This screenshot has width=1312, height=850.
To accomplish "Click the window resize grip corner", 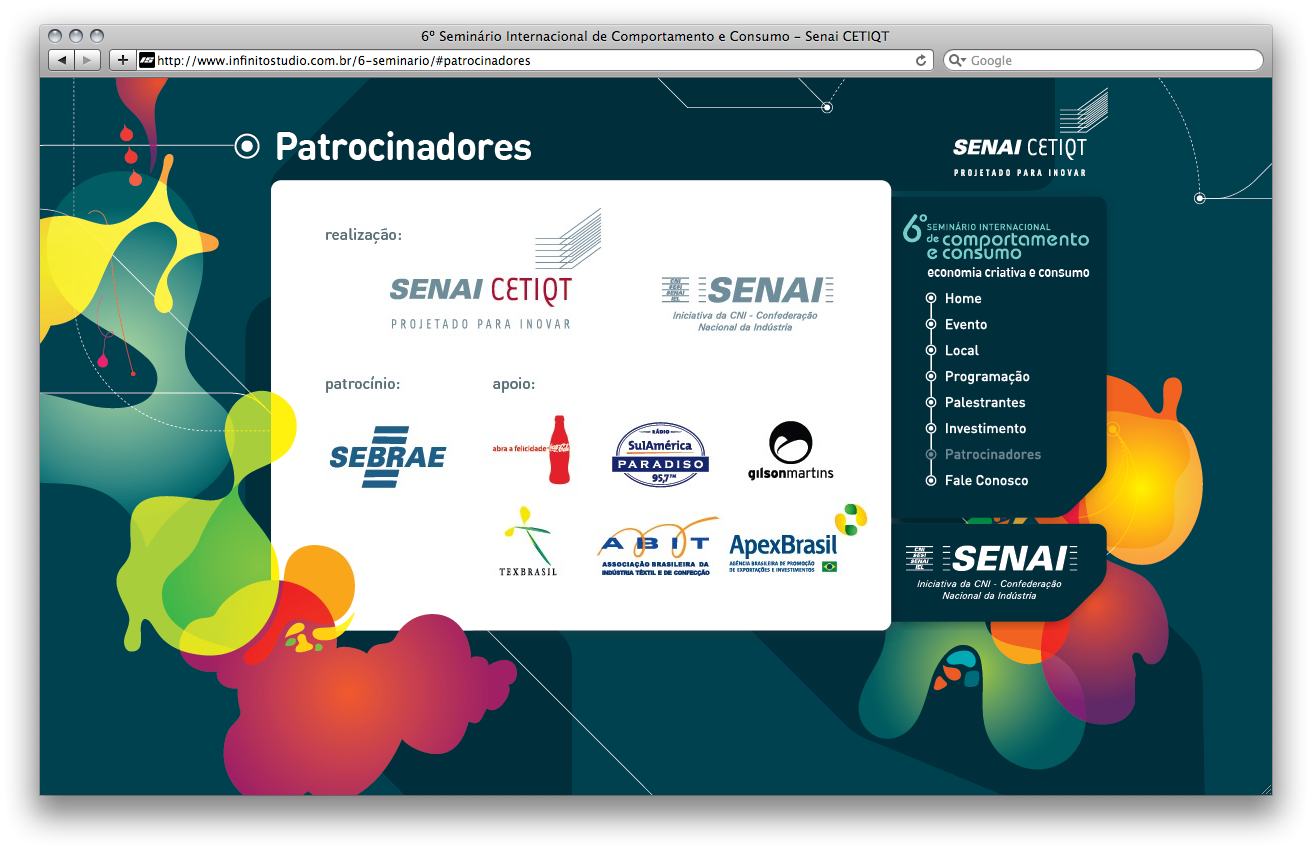I will pyautogui.click(x=1265, y=788).
